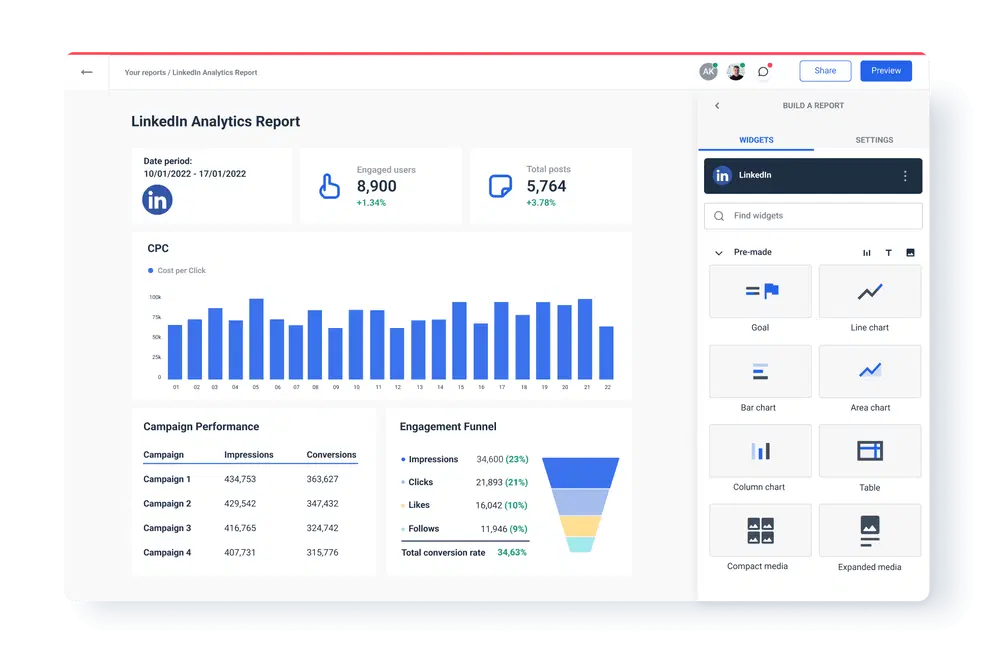Click the Clicks funnel legend entry
992x656 pixels.
coord(418,482)
